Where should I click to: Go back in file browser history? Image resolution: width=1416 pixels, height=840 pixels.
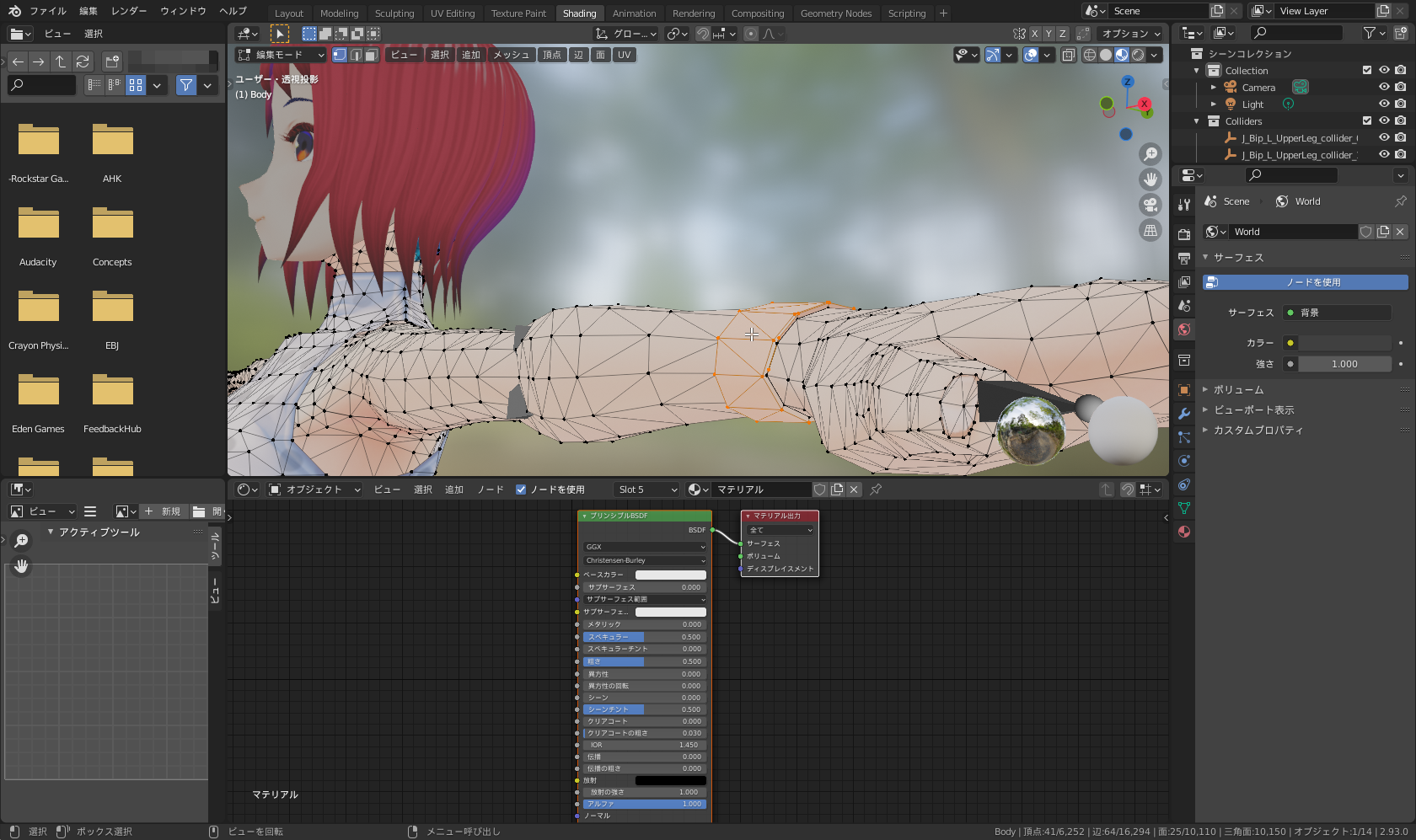(x=18, y=62)
